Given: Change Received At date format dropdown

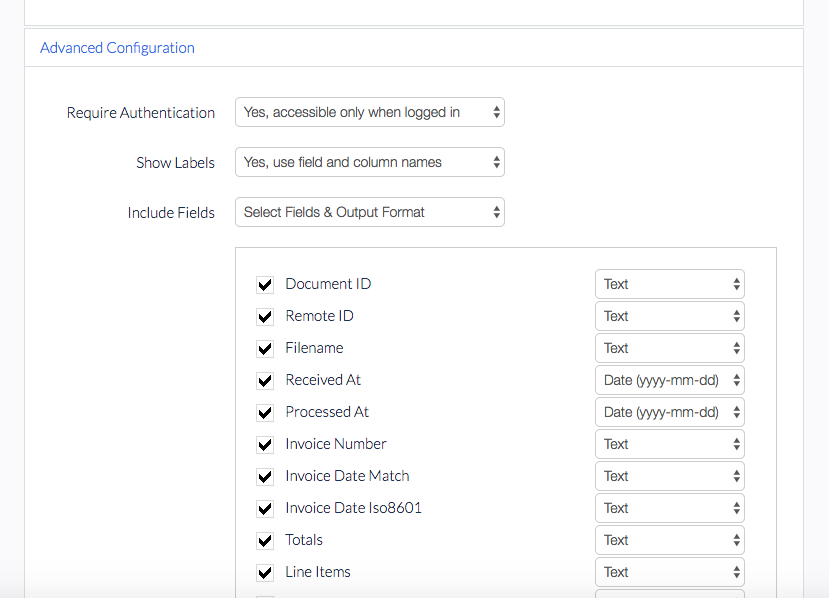Looking at the screenshot, I should [670, 380].
